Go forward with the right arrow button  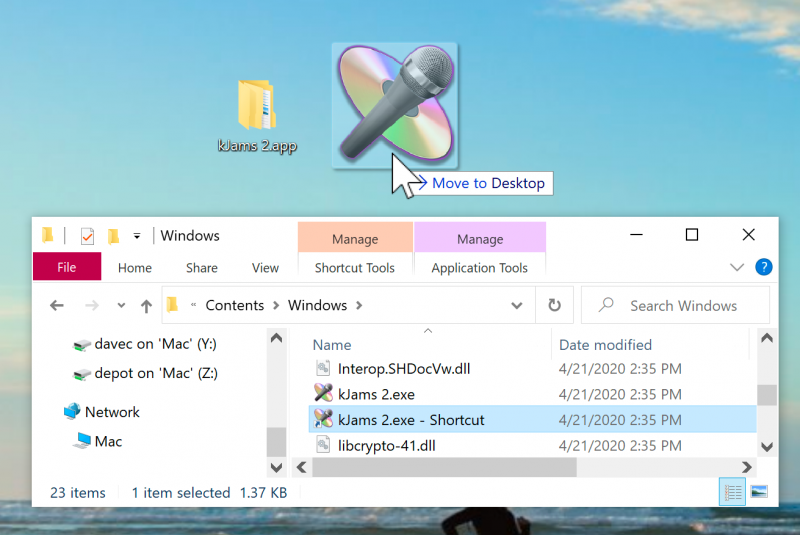pyautogui.click(x=92, y=305)
